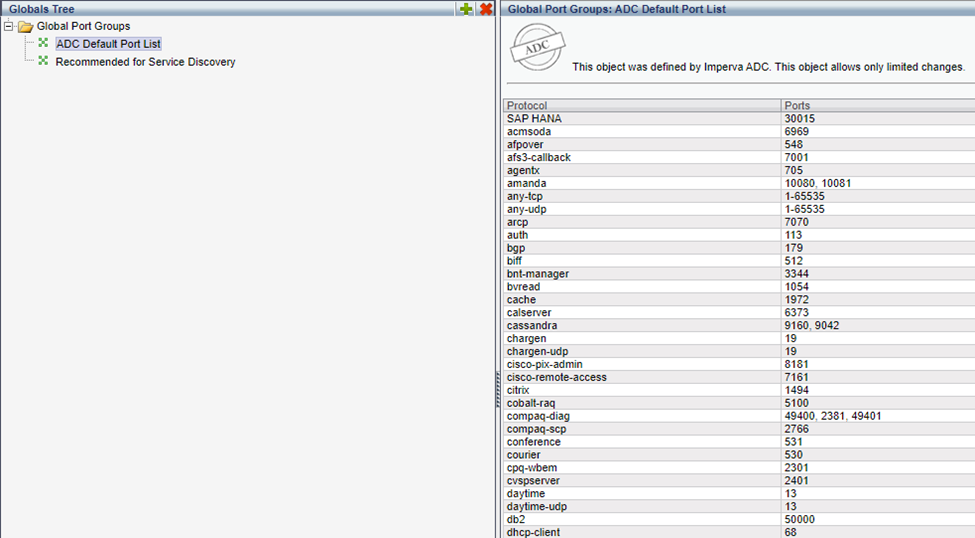Click ports cell 9160, 9042
975x538 pixels.
tap(811, 325)
